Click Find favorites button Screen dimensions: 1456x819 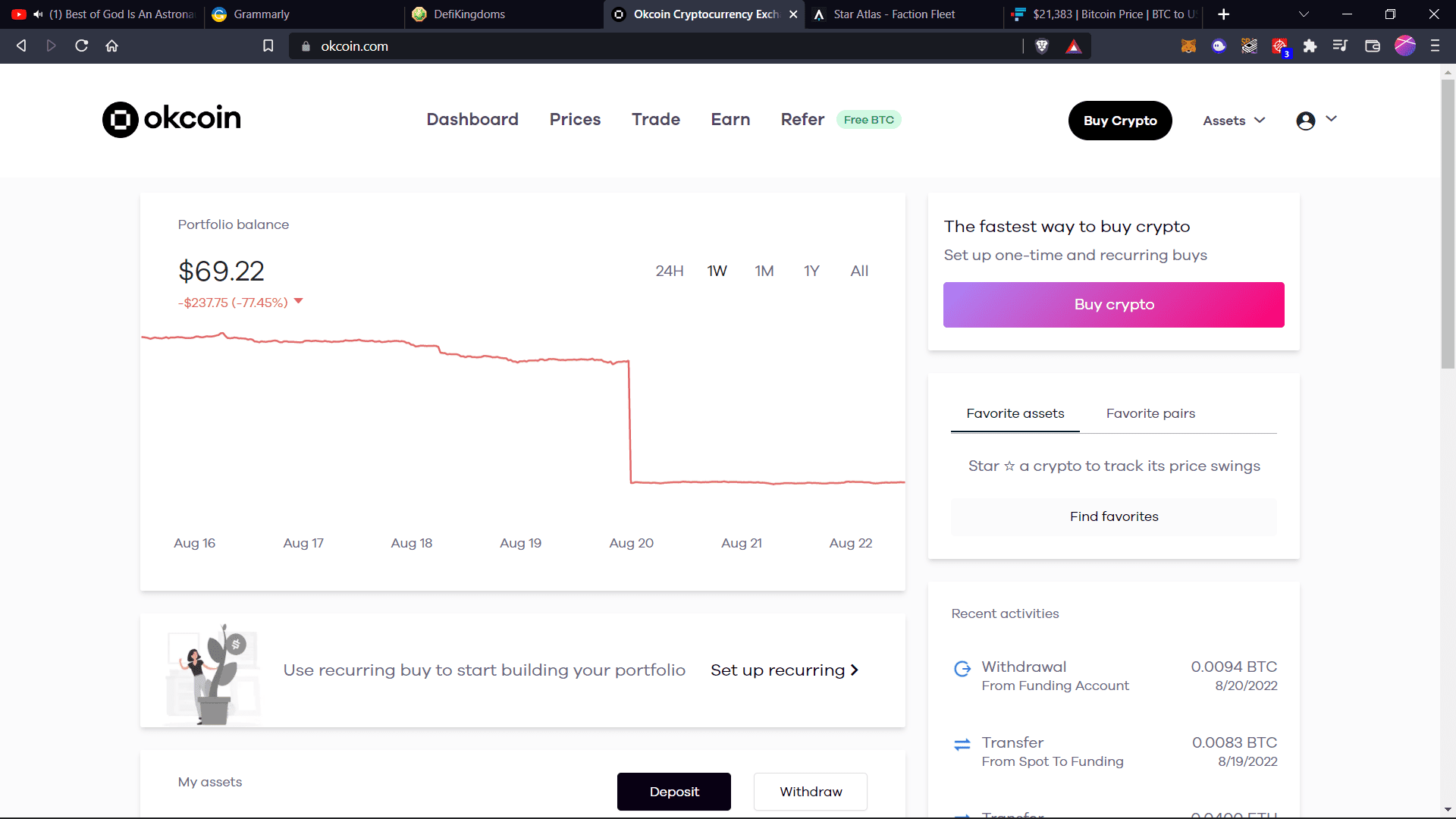(x=1114, y=516)
